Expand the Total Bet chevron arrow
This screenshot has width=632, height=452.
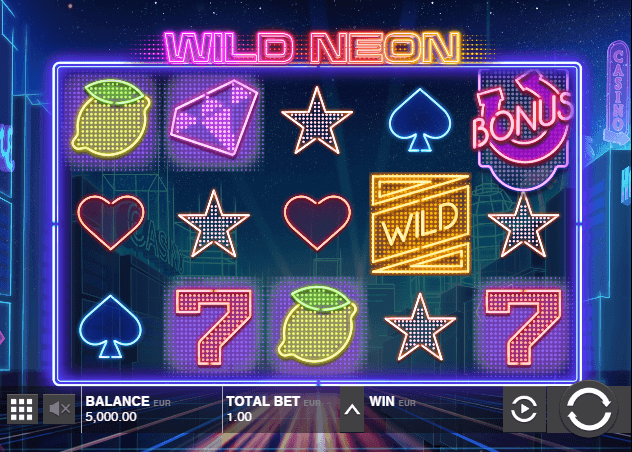tap(352, 410)
